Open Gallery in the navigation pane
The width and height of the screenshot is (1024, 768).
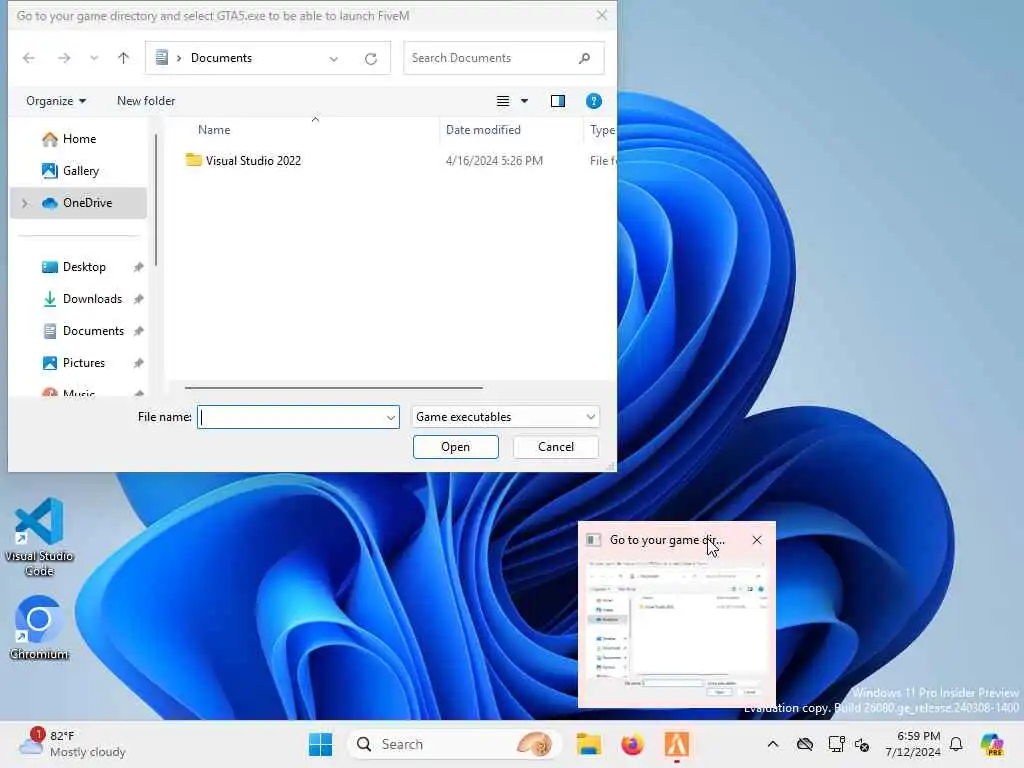[x=80, y=171]
